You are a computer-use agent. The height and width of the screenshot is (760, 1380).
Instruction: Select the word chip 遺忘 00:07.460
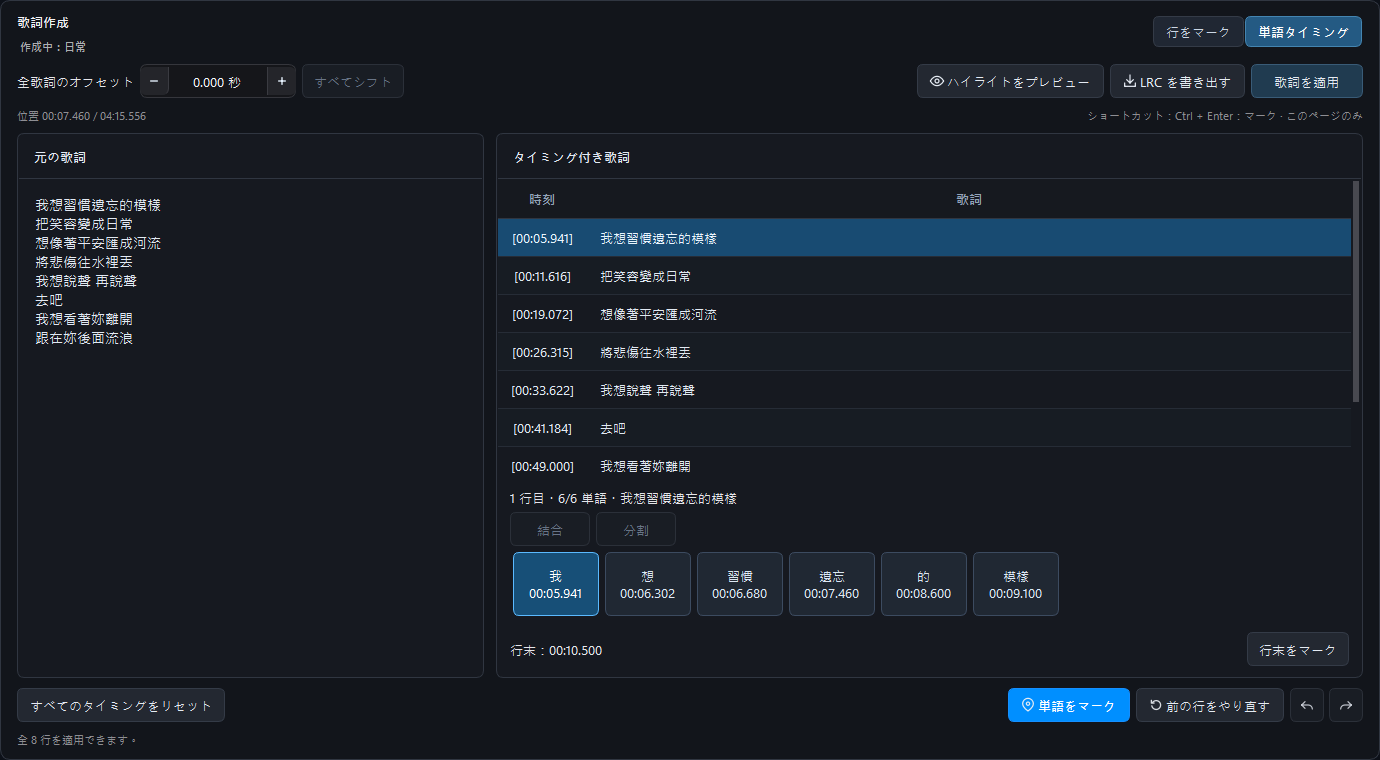click(832, 584)
